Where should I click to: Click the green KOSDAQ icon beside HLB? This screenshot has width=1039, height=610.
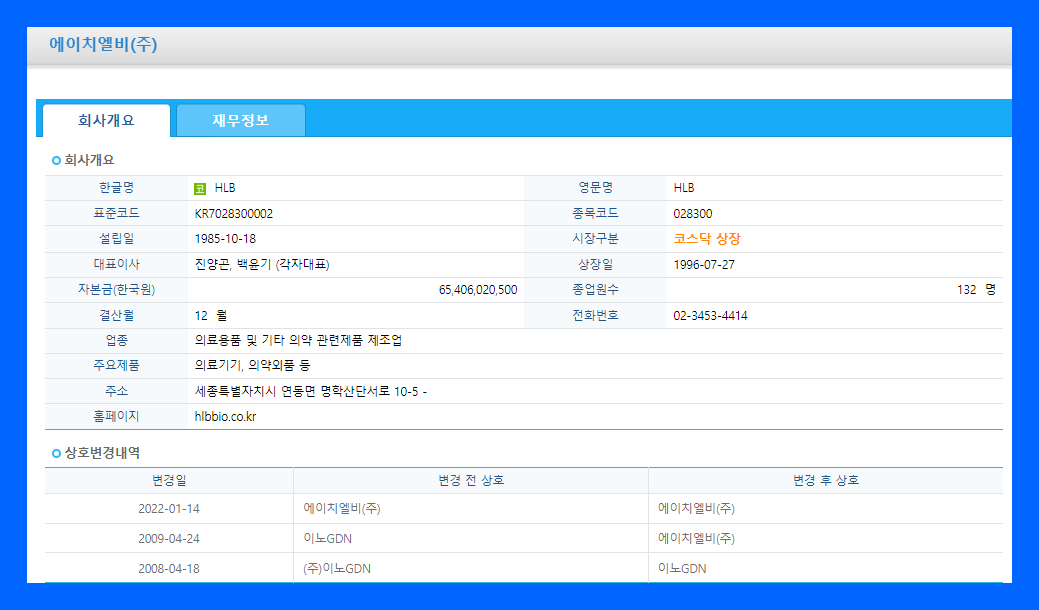(199, 189)
